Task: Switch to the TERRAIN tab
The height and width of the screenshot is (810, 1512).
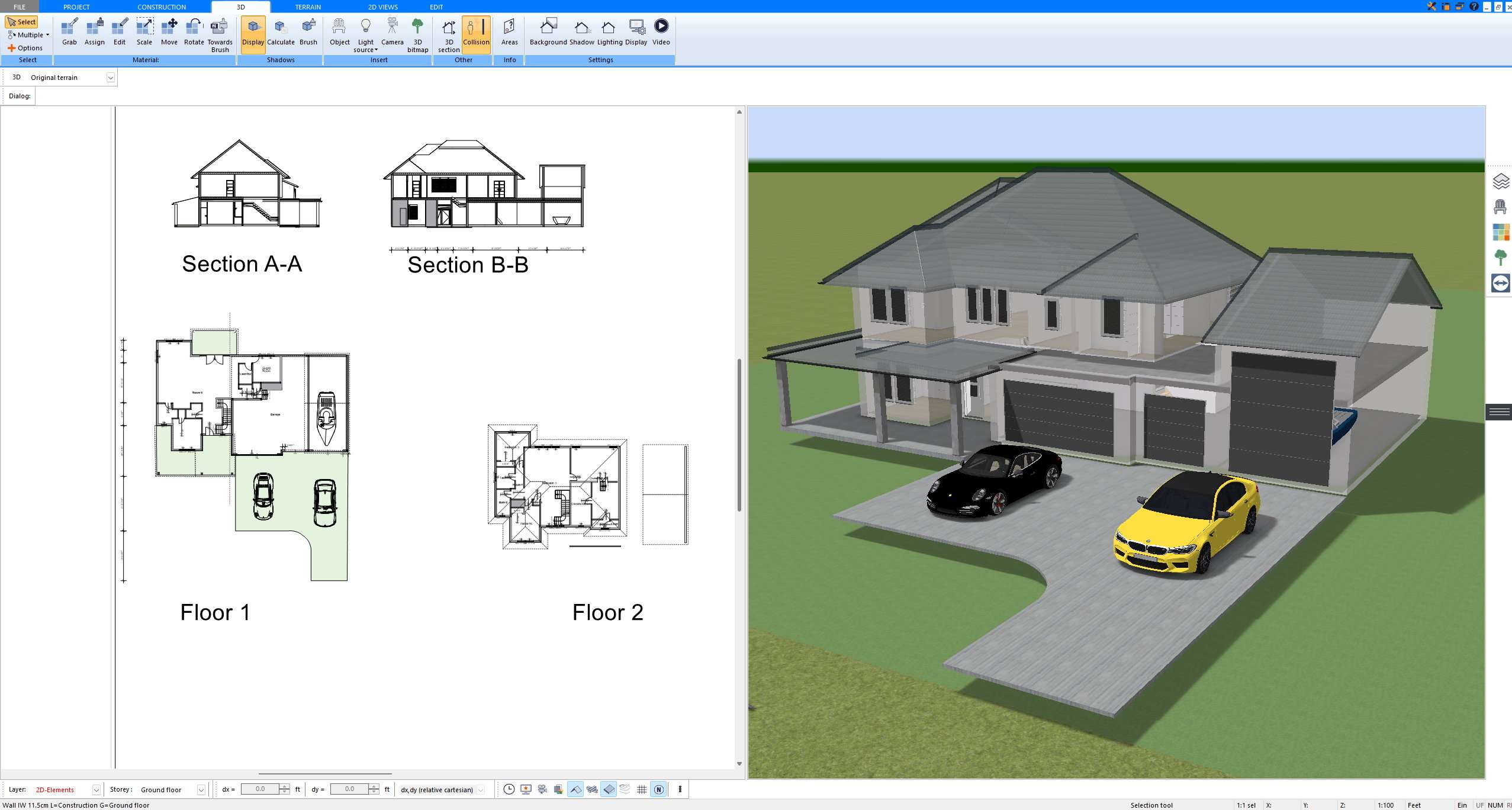Action: tap(308, 7)
